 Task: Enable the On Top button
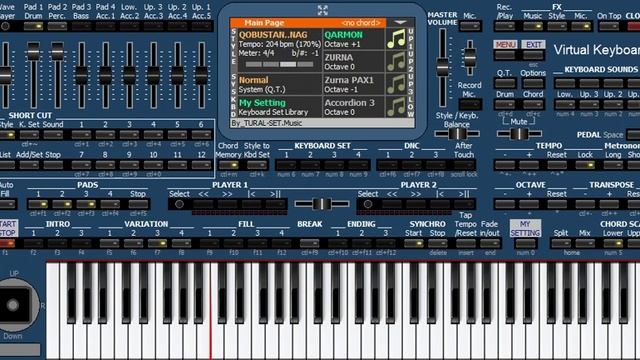pos(609,26)
